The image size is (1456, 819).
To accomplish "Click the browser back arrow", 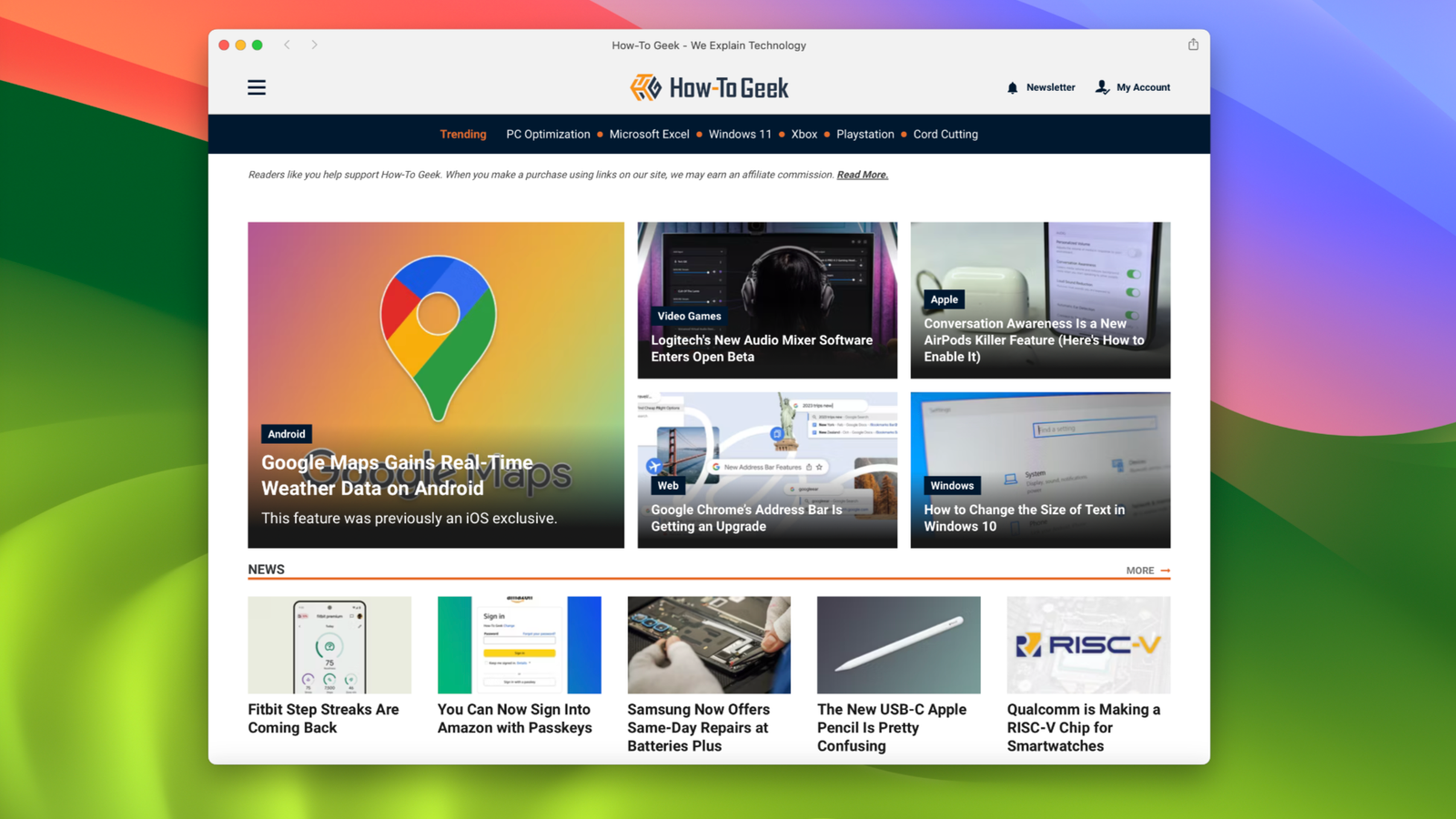I will [288, 44].
